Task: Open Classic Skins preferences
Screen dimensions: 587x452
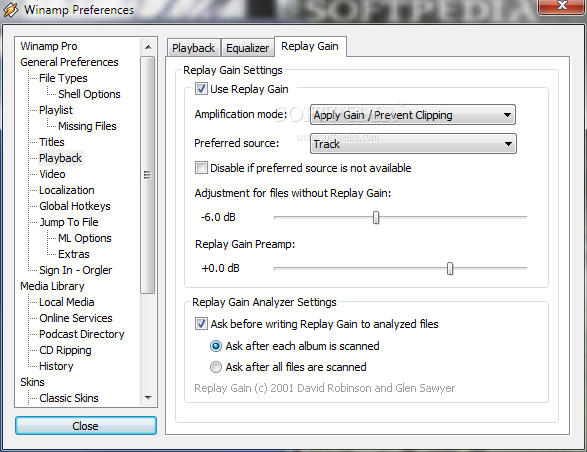Action: tap(69, 398)
